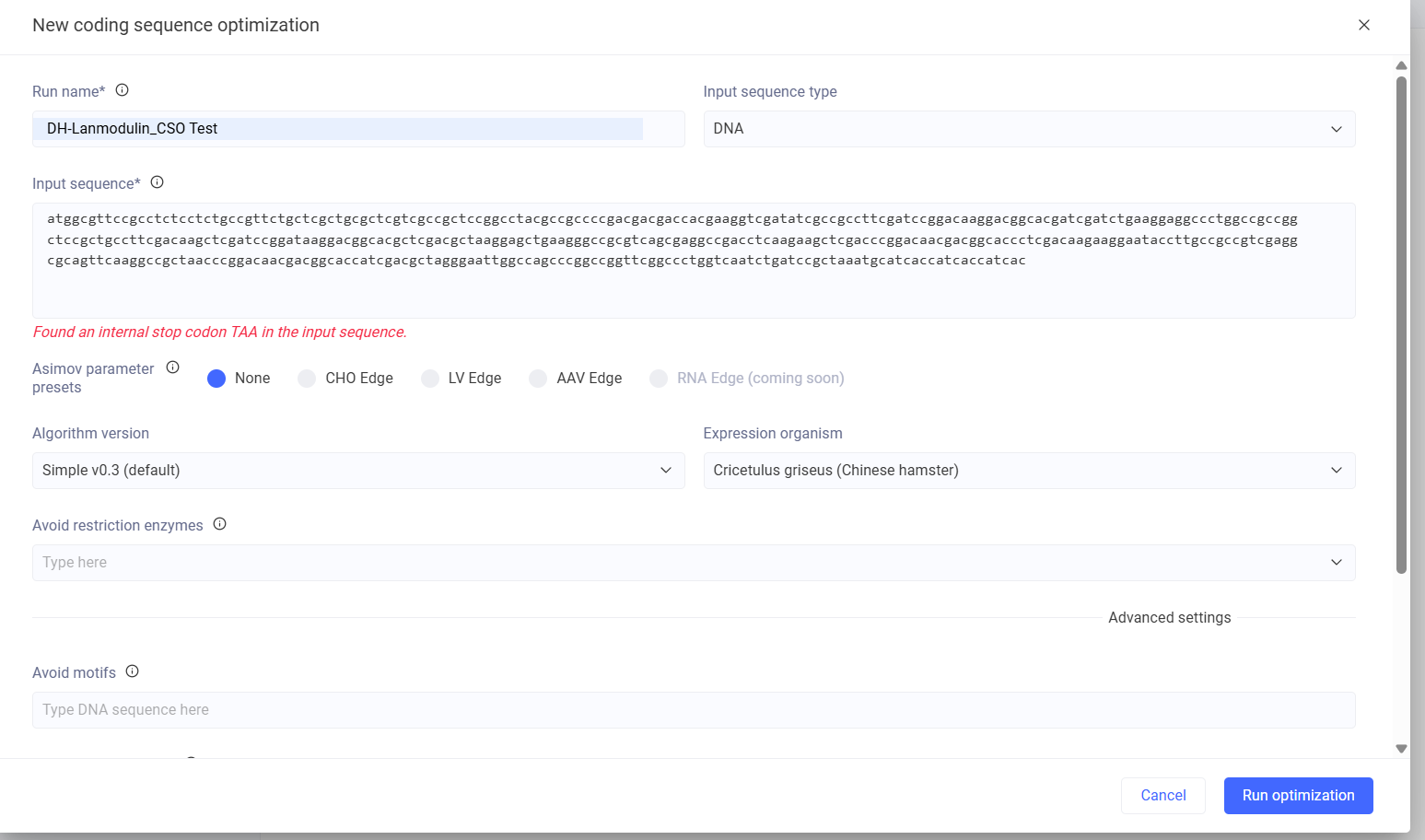Screen dimensions: 1425x840
Task: Click the dialog title 'New coding sequence optimization'
Action: pyautogui.click(x=176, y=25)
